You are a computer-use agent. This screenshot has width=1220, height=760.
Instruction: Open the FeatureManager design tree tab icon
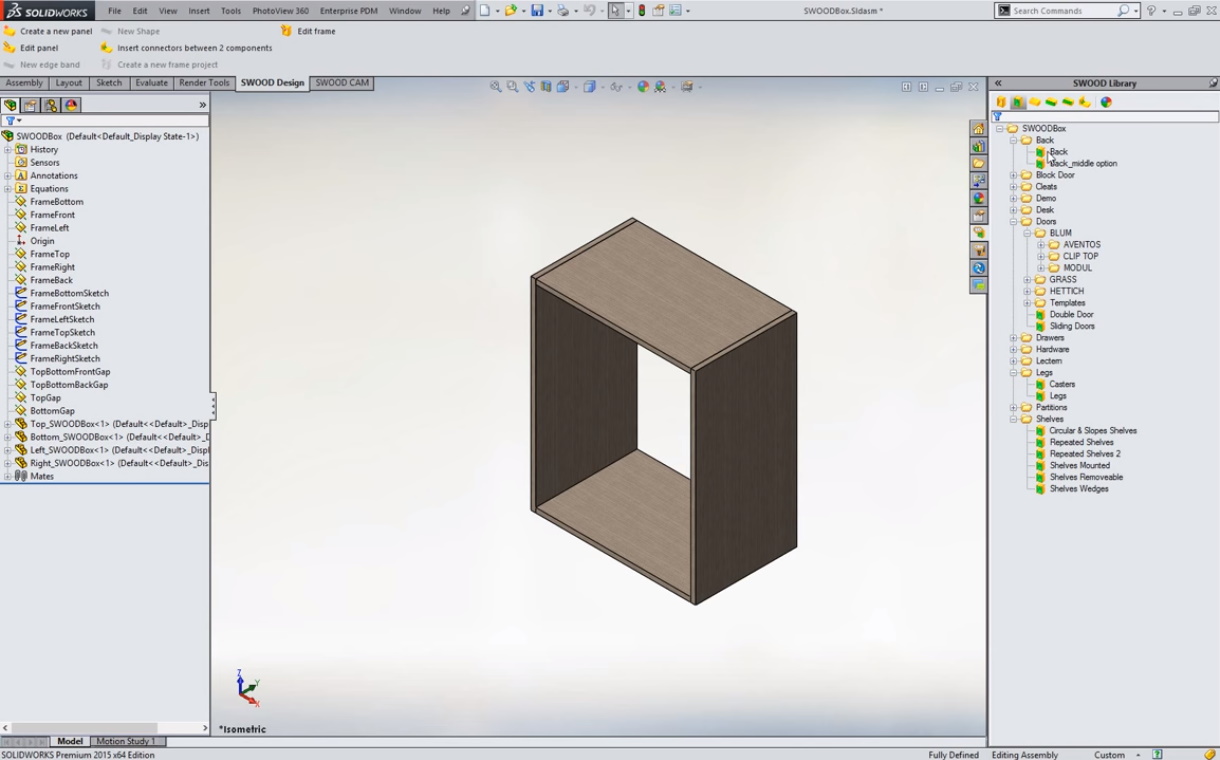point(11,105)
